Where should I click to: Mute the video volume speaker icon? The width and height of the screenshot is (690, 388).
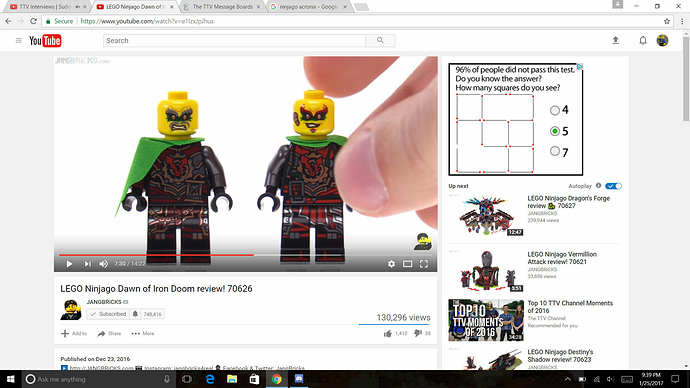pos(103,264)
